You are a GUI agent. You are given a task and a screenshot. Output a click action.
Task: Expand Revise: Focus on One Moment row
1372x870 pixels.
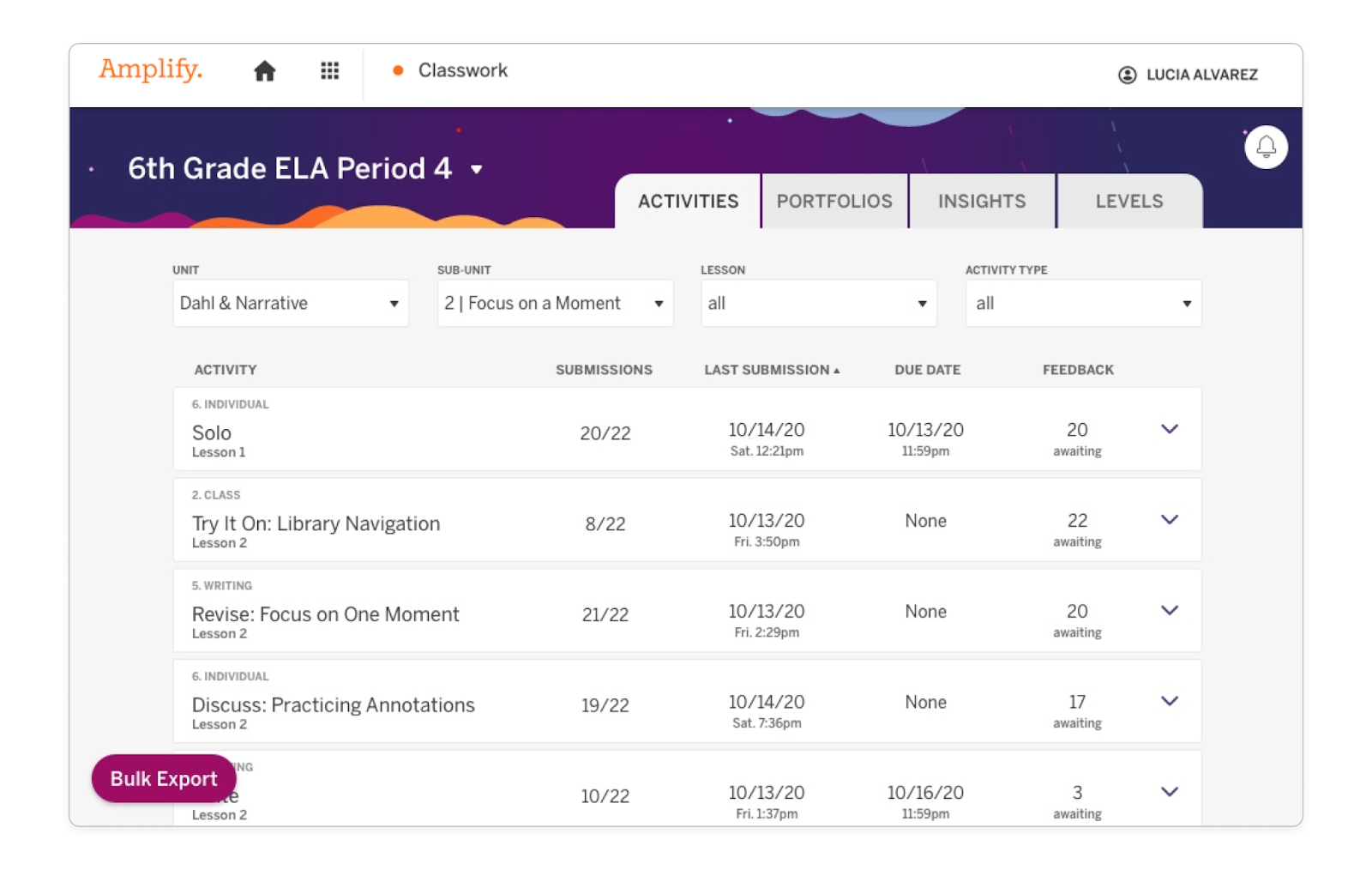click(1169, 611)
